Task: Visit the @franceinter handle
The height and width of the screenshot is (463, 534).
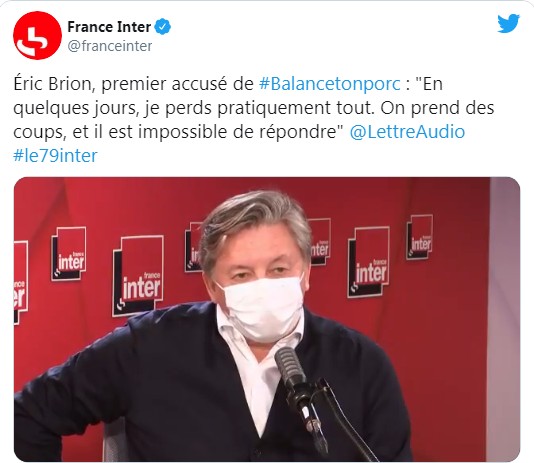Action: coord(110,46)
